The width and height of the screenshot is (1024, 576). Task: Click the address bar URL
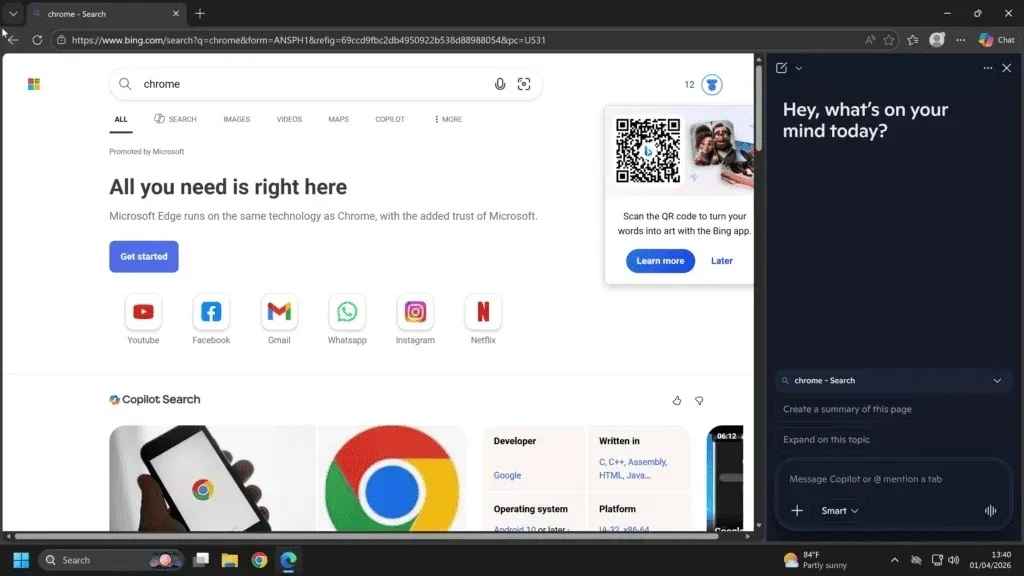(x=308, y=40)
